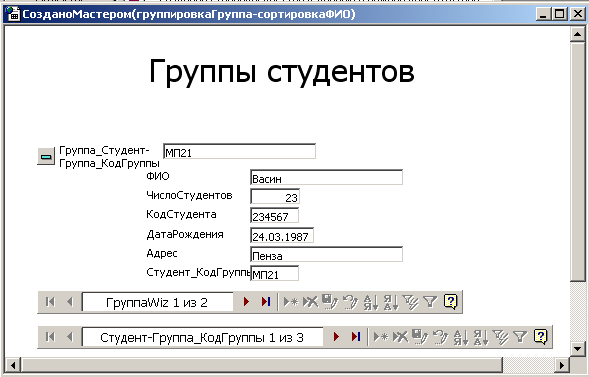Go to next record in ГруппаWiz navigator
The height and width of the screenshot is (377, 589).
pyautogui.click(x=246, y=302)
